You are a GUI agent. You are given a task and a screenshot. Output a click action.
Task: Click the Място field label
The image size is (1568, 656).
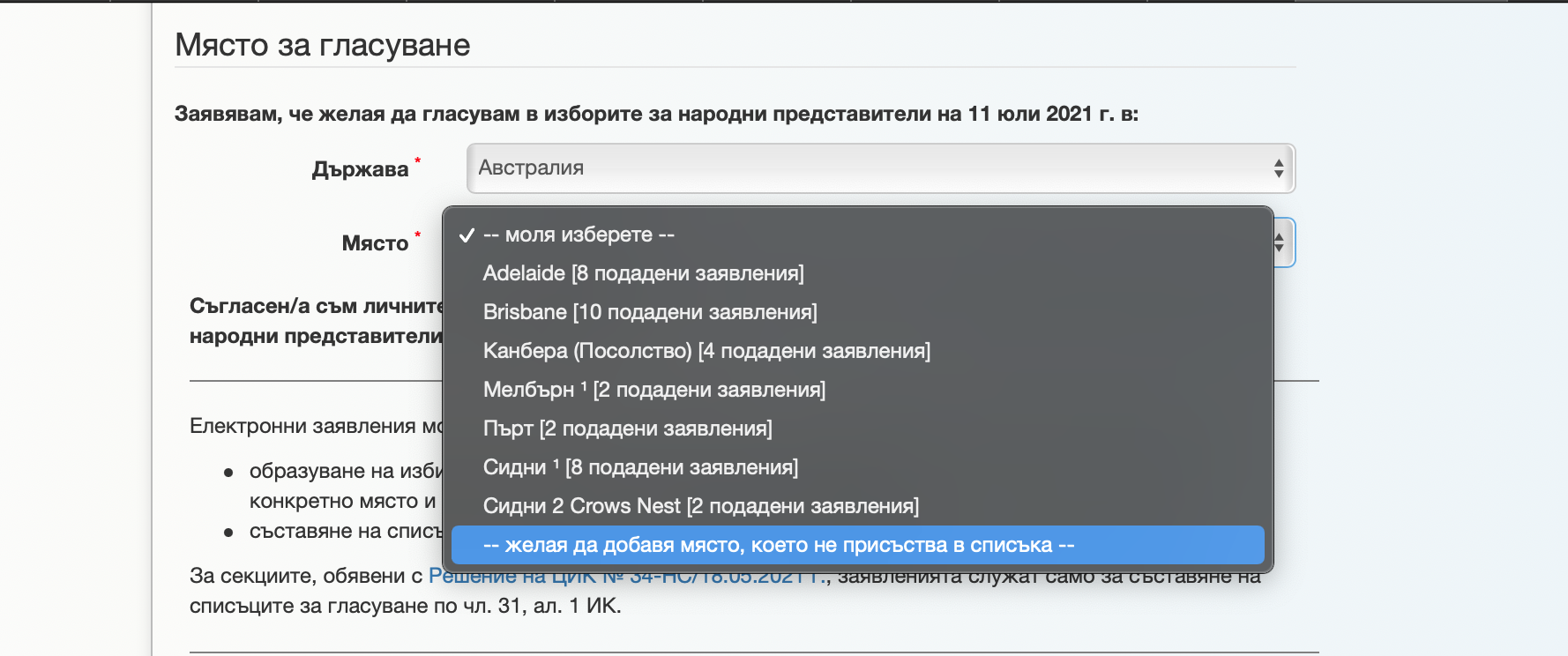(x=375, y=243)
